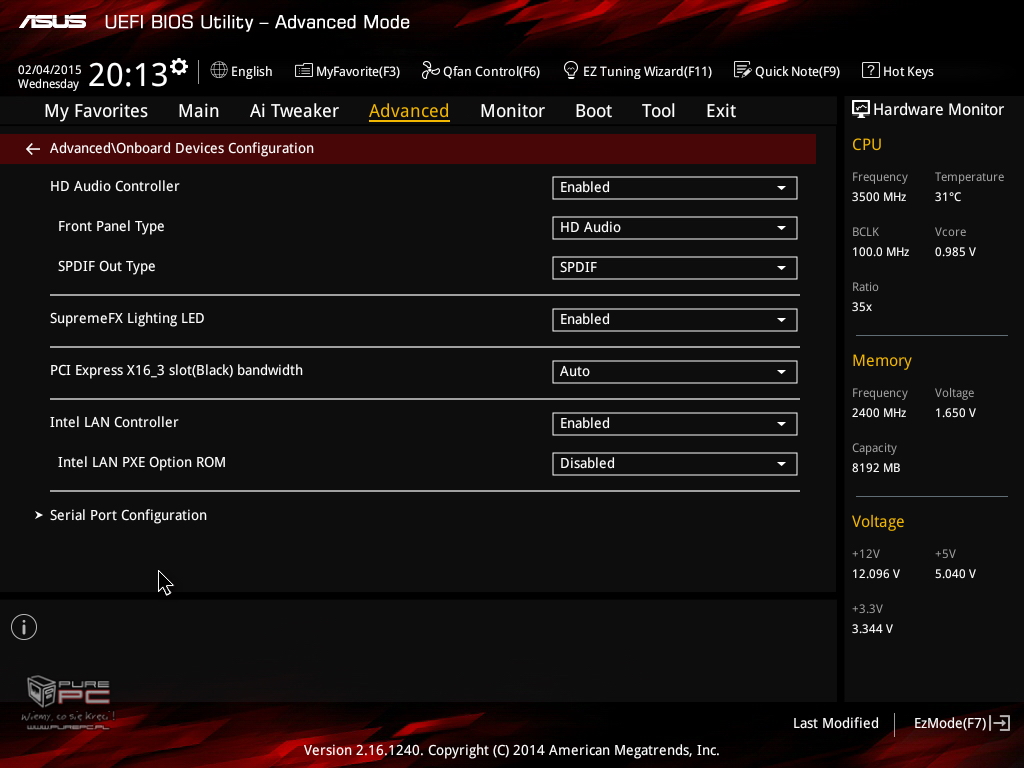This screenshot has height=768, width=1024.
Task: Click the +12V reading 12.096 V
Action: [x=876, y=574]
